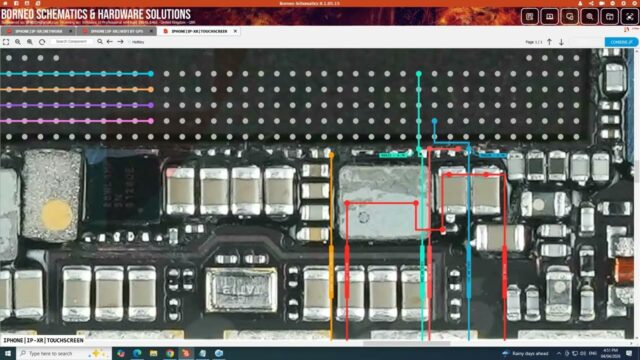Close the IP-XR TOUCHSCREEN tab
This screenshot has height=360, width=640.
(x=236, y=31)
